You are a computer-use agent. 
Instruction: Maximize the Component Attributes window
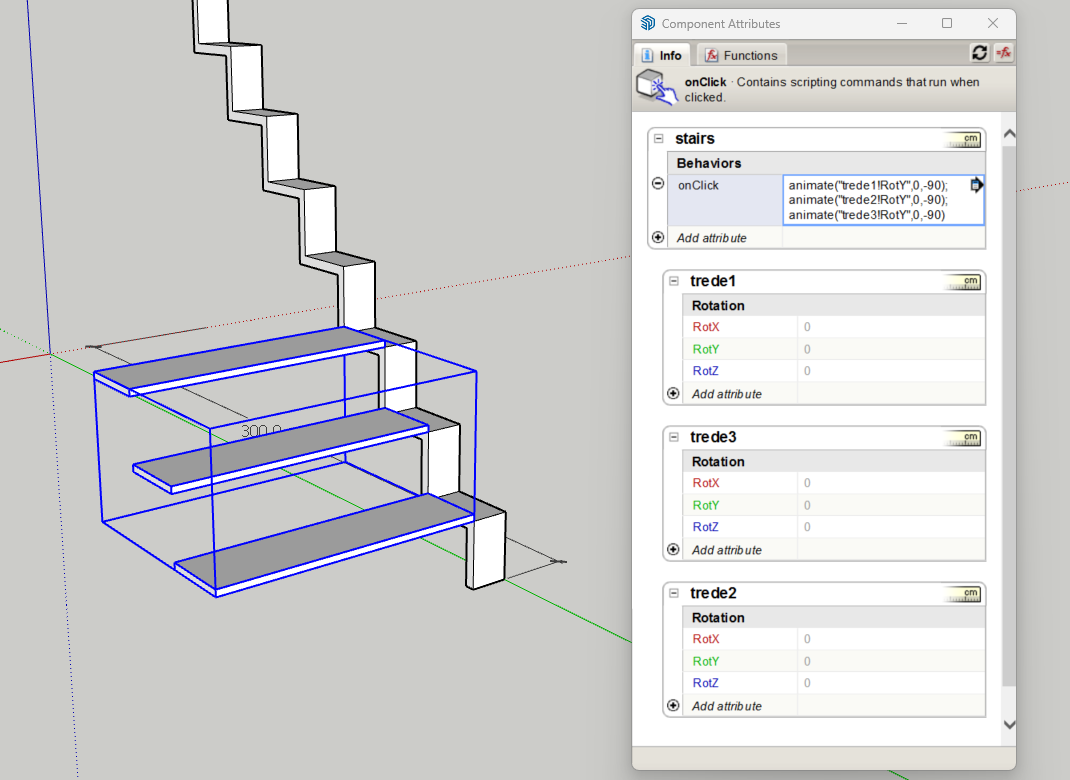(x=946, y=23)
